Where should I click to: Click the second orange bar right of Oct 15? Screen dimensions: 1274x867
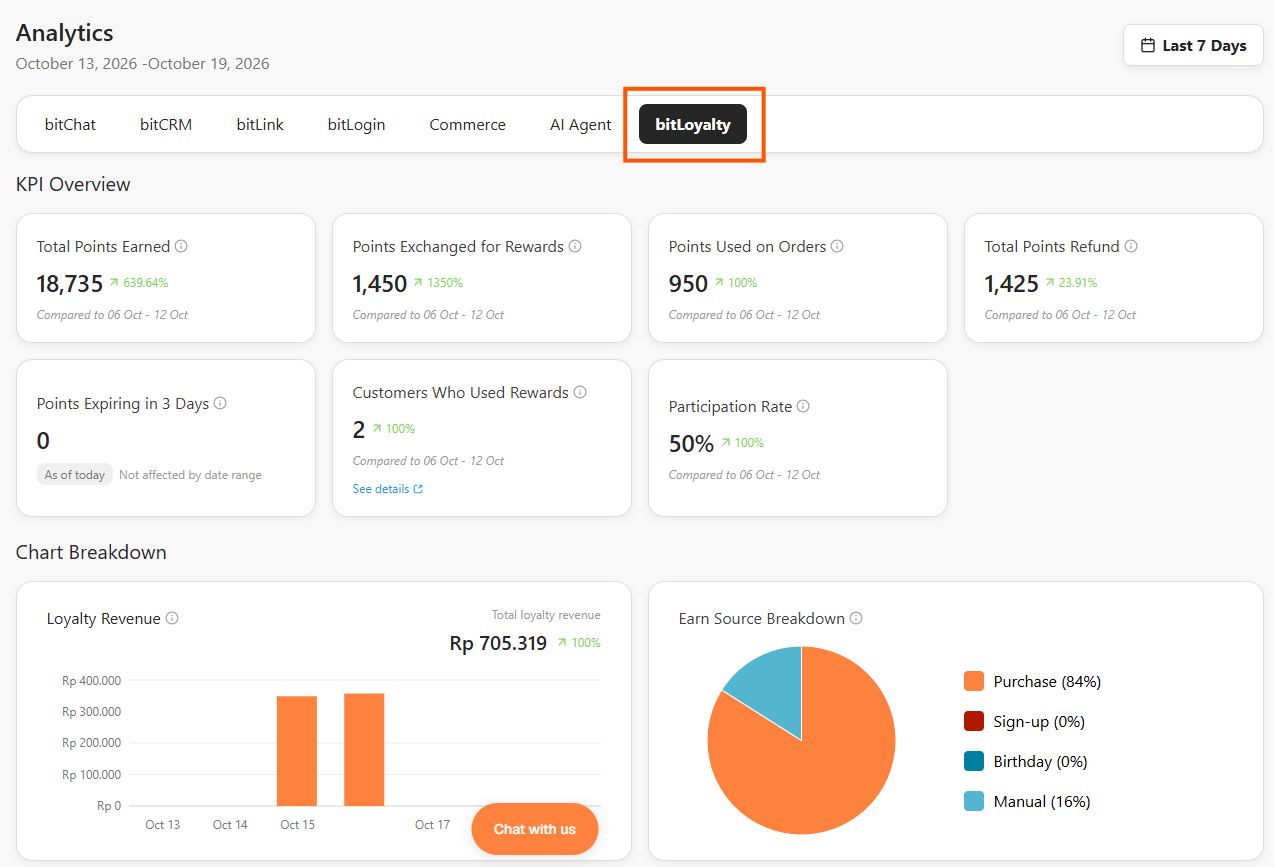point(364,749)
